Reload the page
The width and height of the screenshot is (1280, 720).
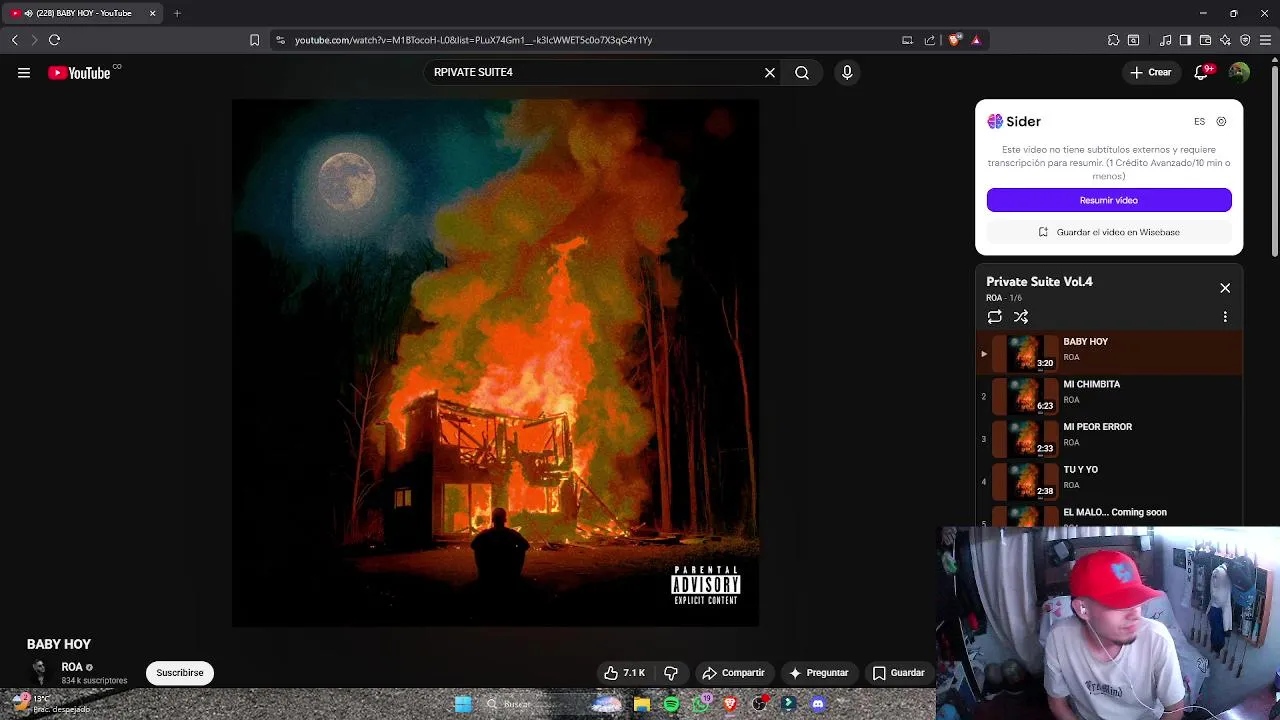[55, 40]
